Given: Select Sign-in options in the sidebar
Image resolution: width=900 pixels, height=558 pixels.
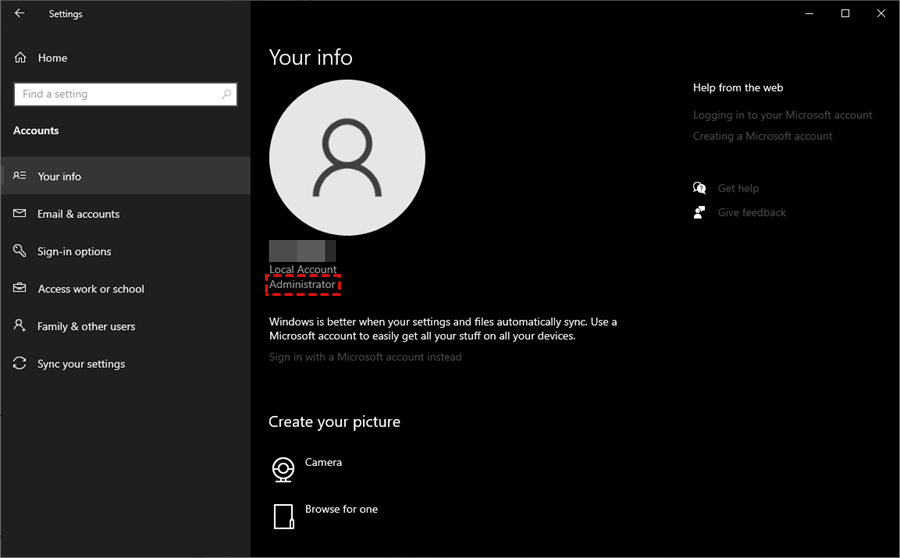Looking at the screenshot, I should pos(74,251).
